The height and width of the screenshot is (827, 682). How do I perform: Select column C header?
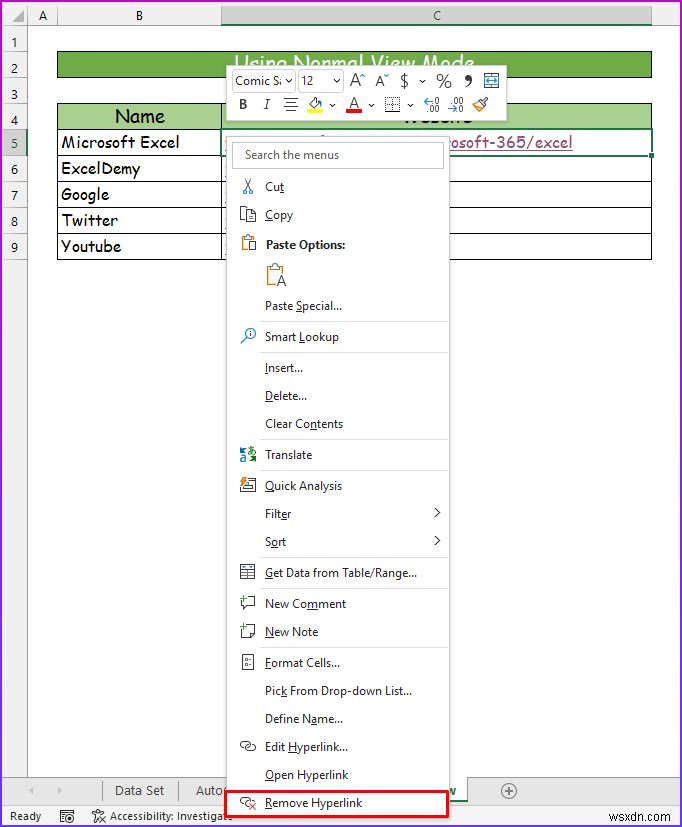(x=436, y=16)
